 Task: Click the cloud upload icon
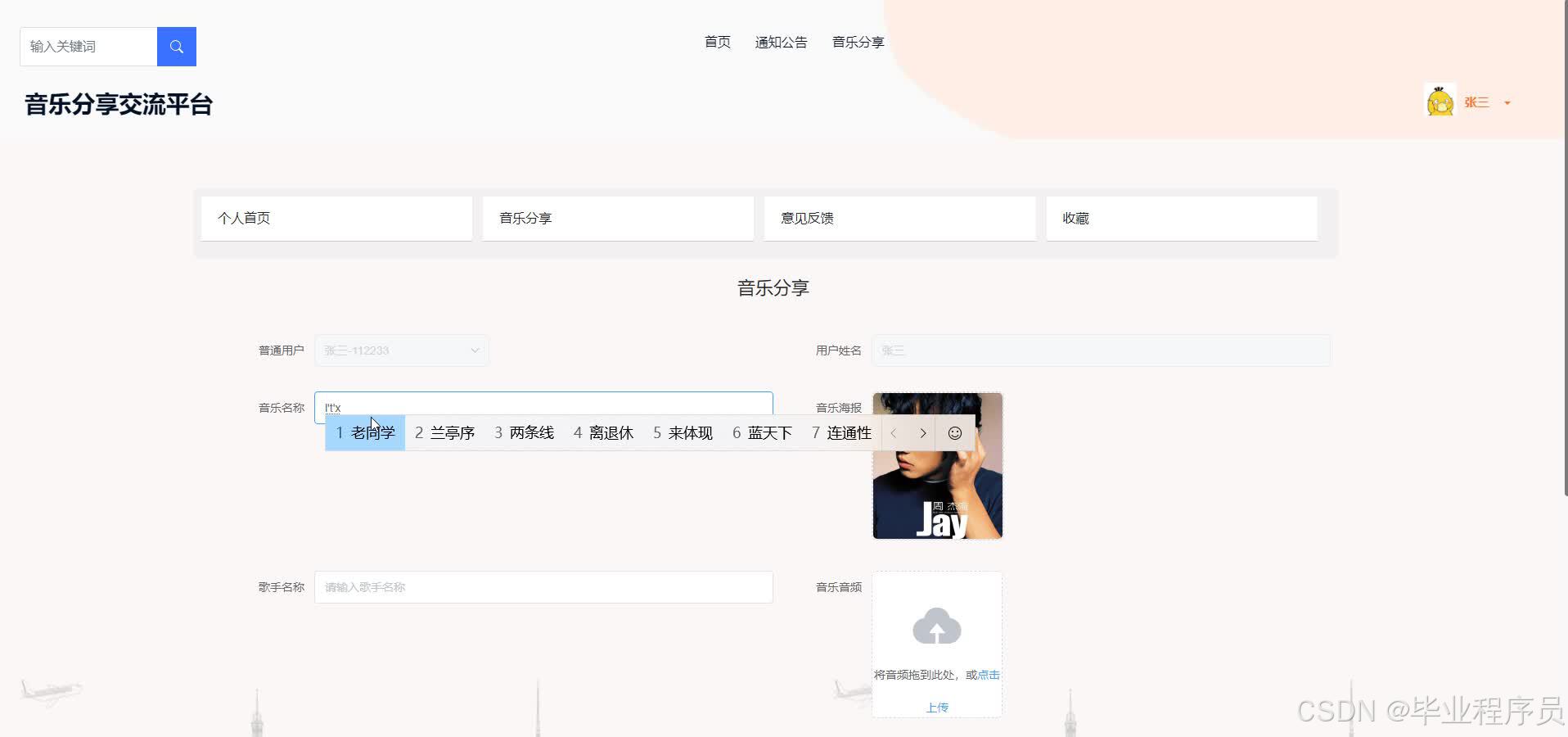click(x=937, y=626)
